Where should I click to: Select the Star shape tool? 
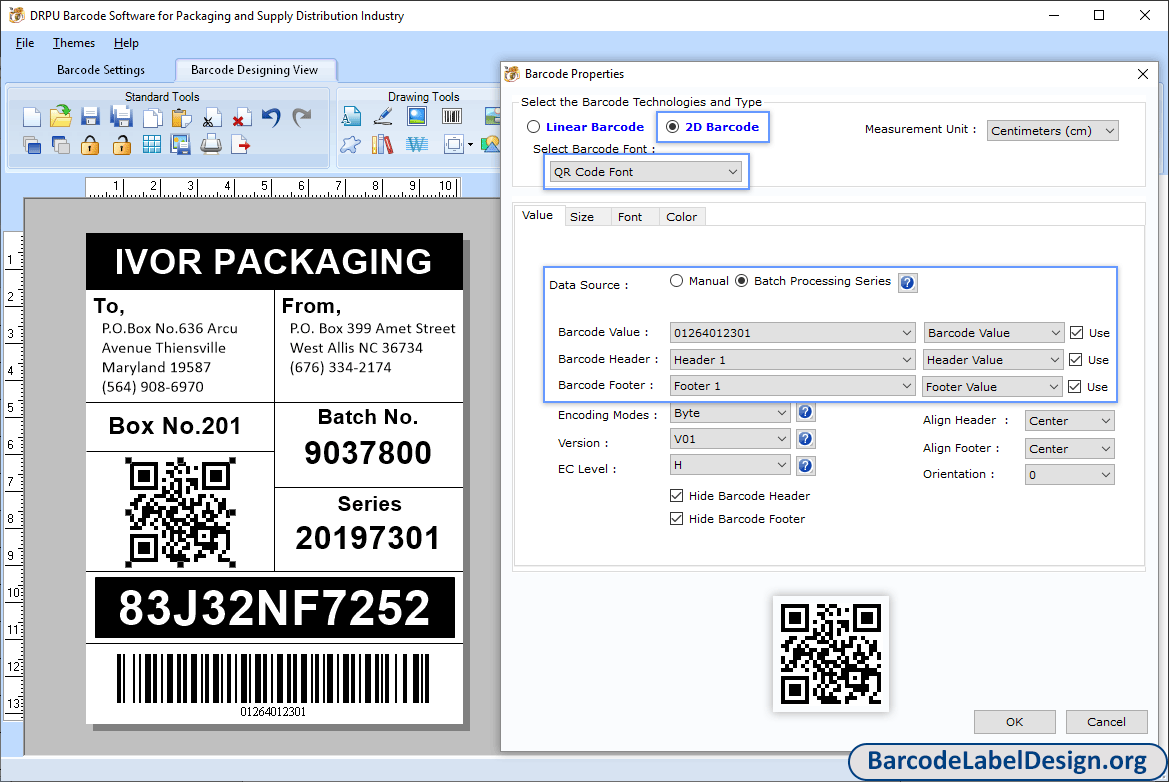coord(351,145)
